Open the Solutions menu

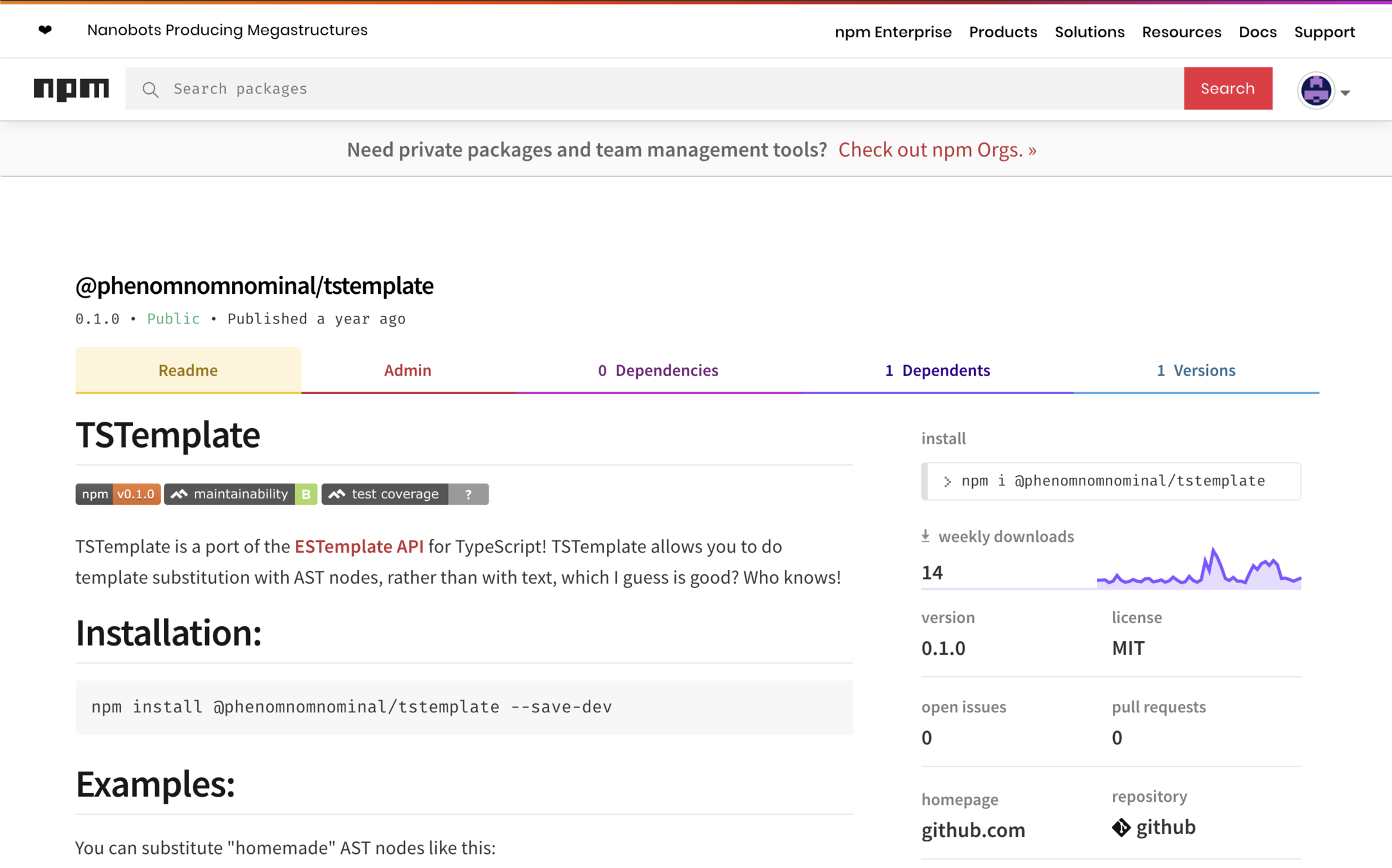1089,32
